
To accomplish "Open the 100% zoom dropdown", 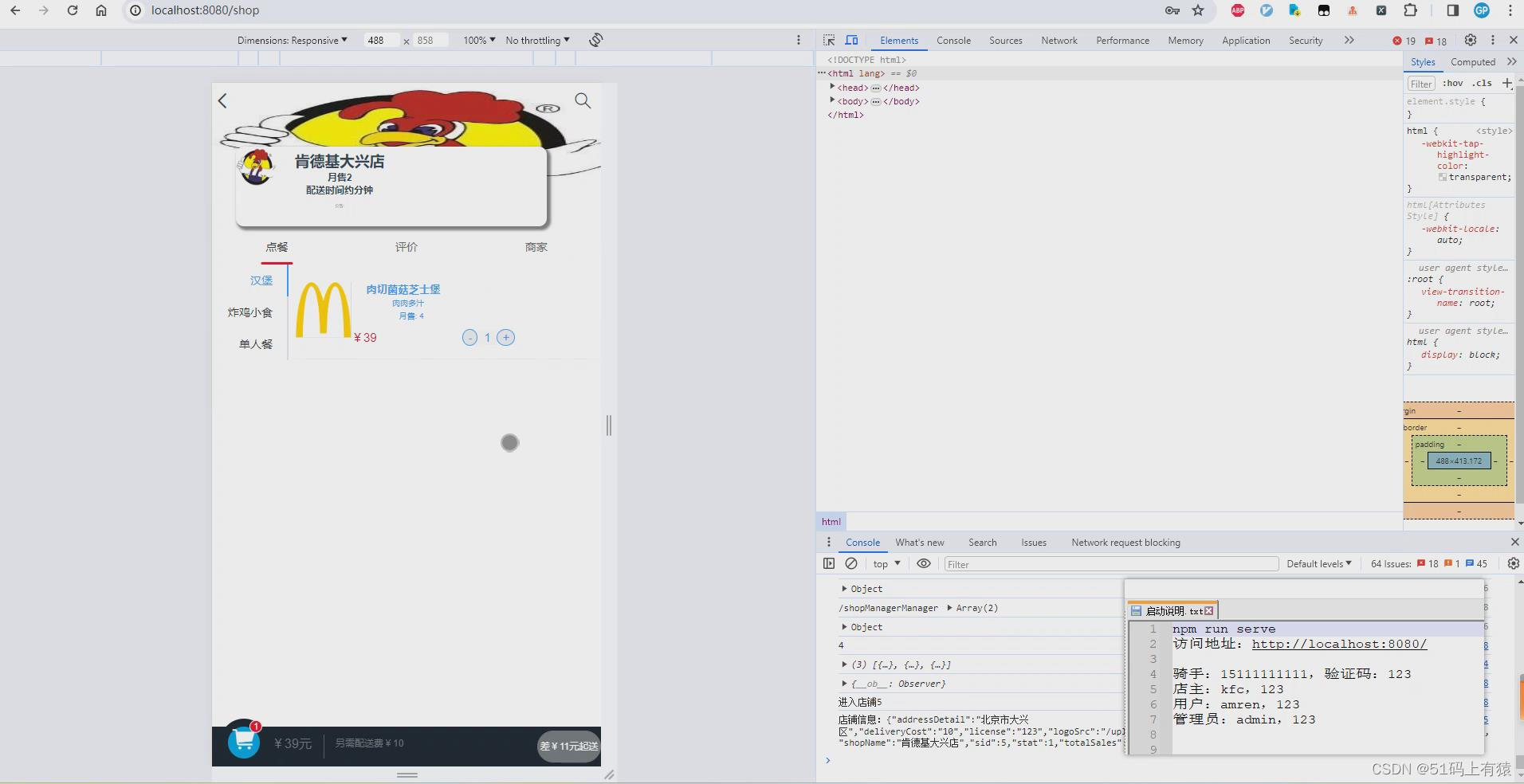I will [x=479, y=40].
